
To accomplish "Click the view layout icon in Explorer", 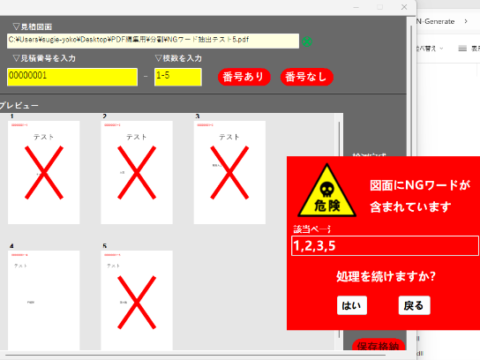I will (462, 49).
